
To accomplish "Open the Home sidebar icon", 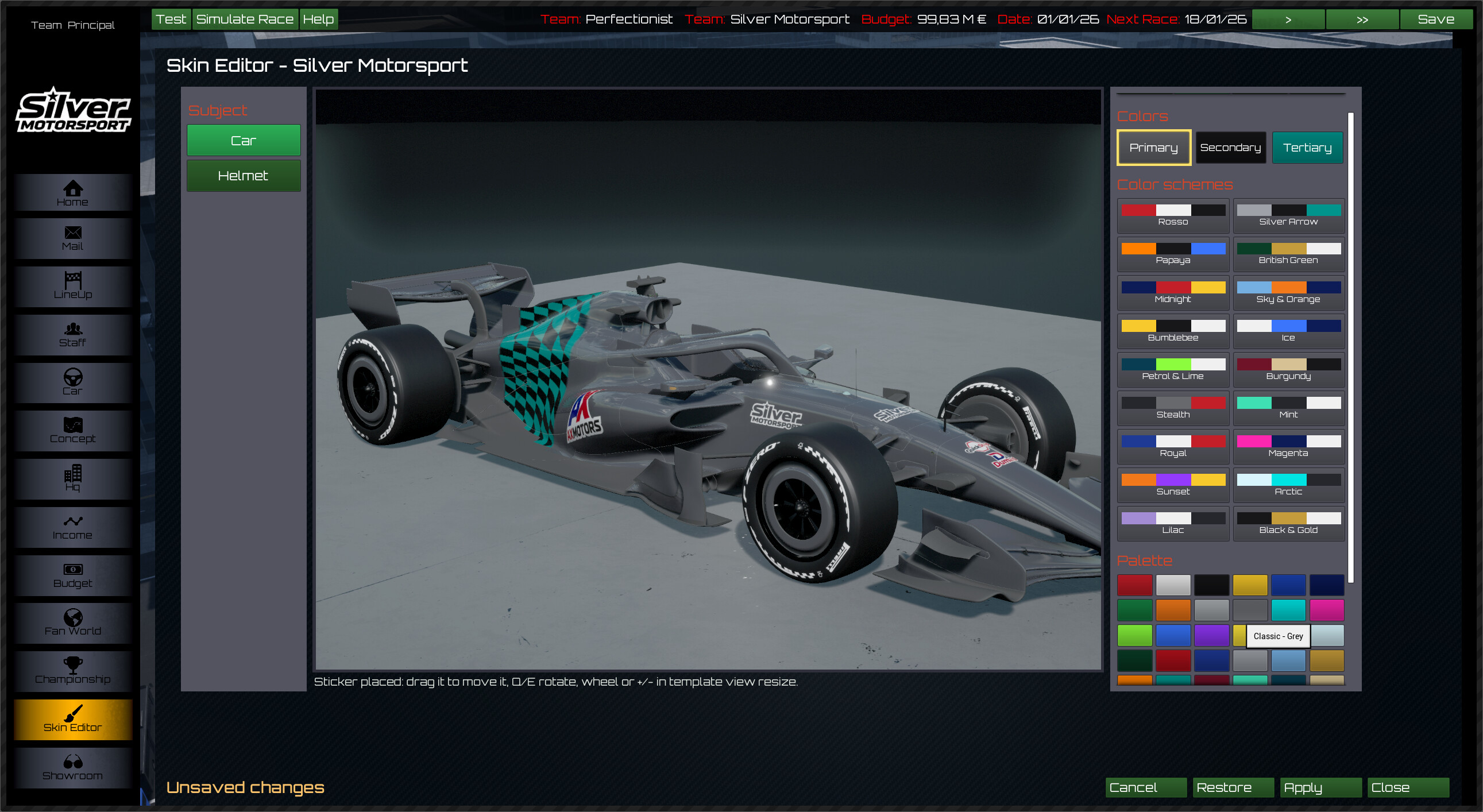I will pyautogui.click(x=72, y=193).
